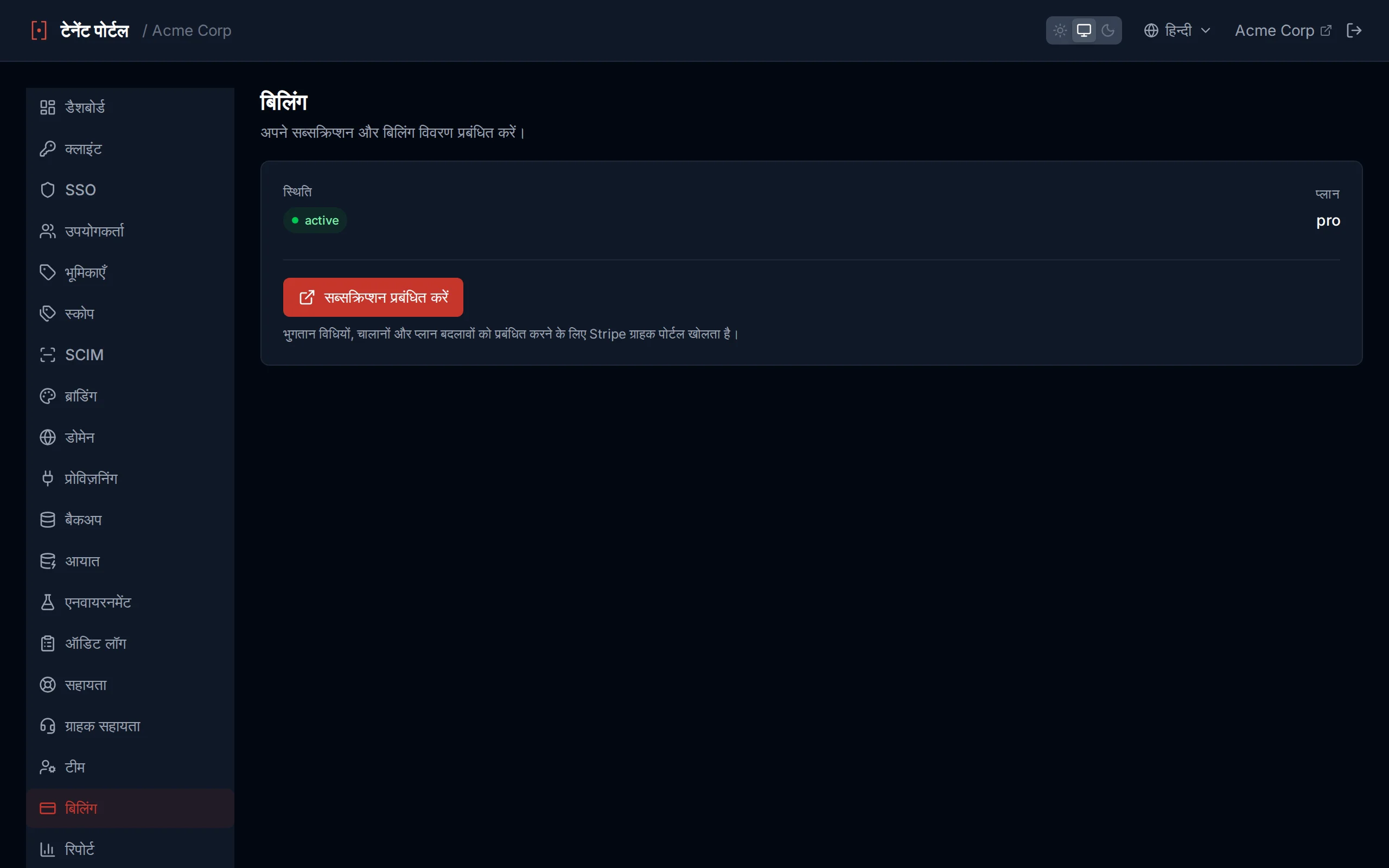The image size is (1389, 868).
Task: Click the tag icon beside भूमिकाएँ
Action: [48, 272]
